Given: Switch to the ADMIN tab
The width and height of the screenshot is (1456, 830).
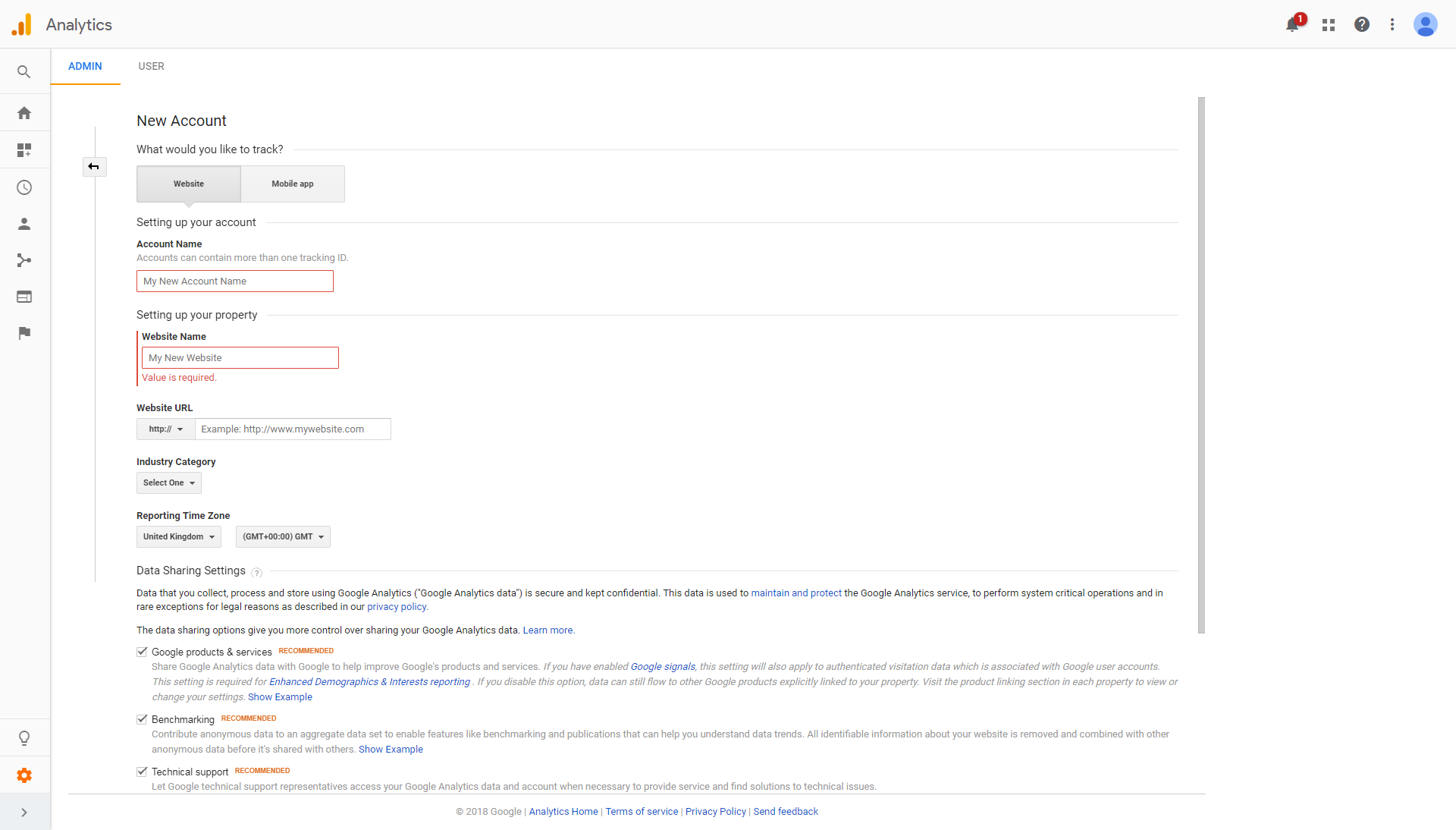Looking at the screenshot, I should click(85, 67).
